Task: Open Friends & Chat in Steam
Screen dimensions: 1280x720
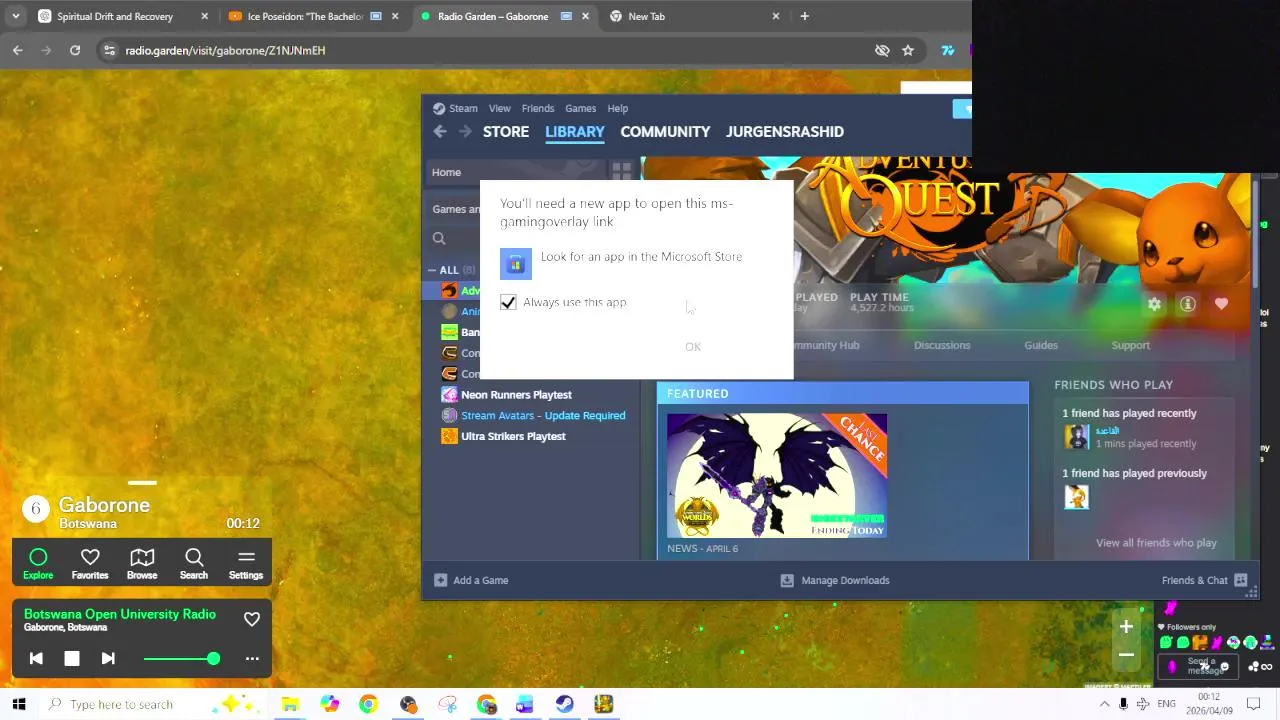Action: (x=1204, y=580)
